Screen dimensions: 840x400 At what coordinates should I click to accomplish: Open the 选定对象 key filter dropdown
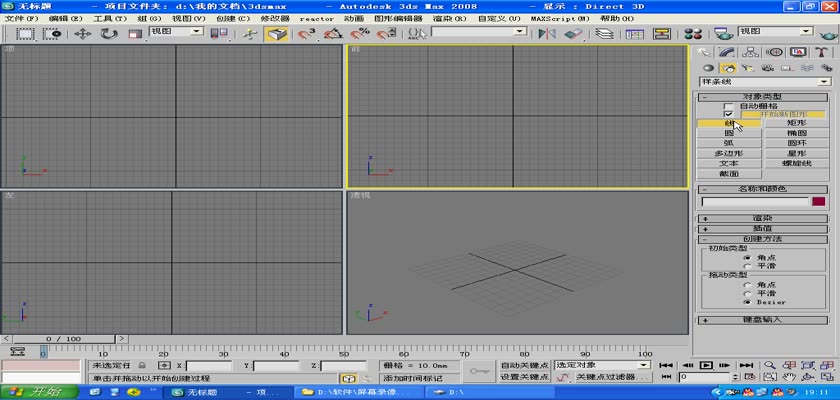click(602, 365)
